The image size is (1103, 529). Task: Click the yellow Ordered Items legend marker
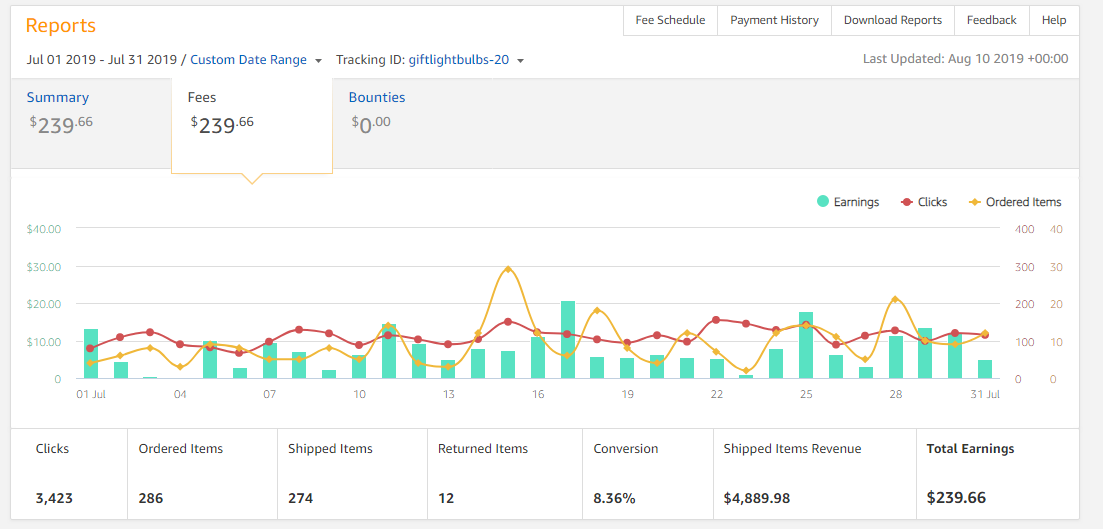[x=975, y=202]
